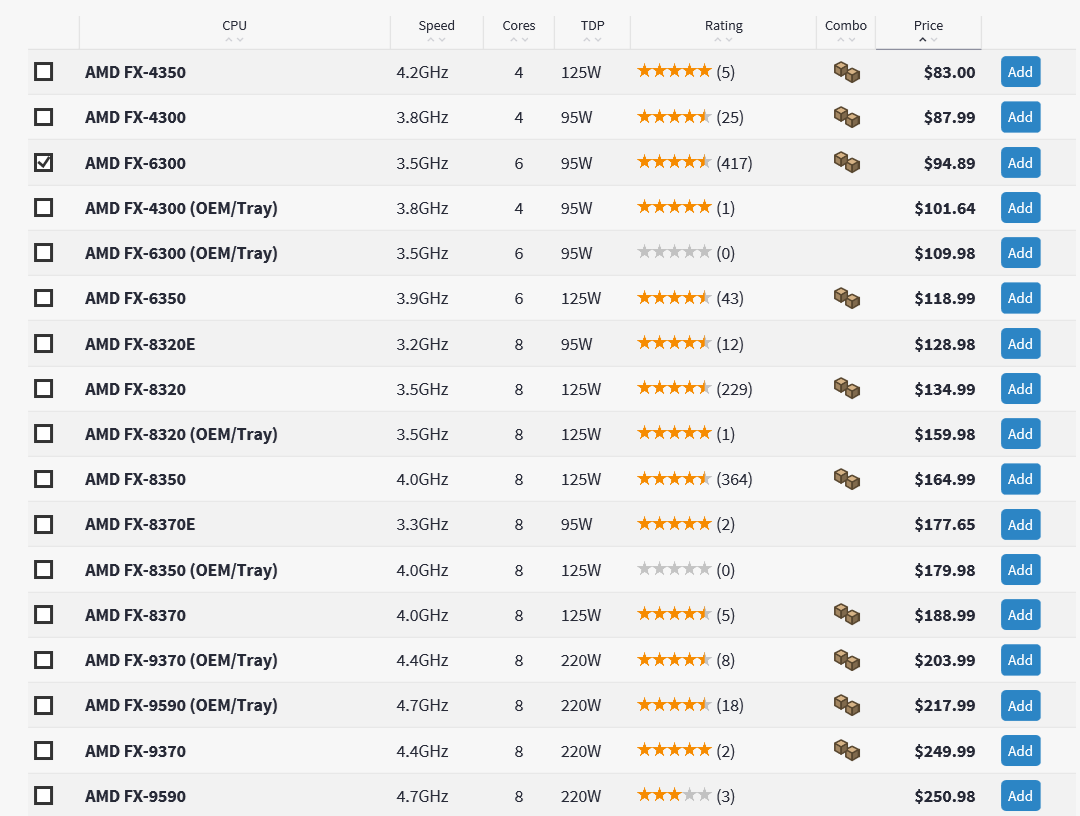Viewport: 1080px width, 816px height.
Task: Click combo icon for the $134.99 FX-8320
Action: 846,388
